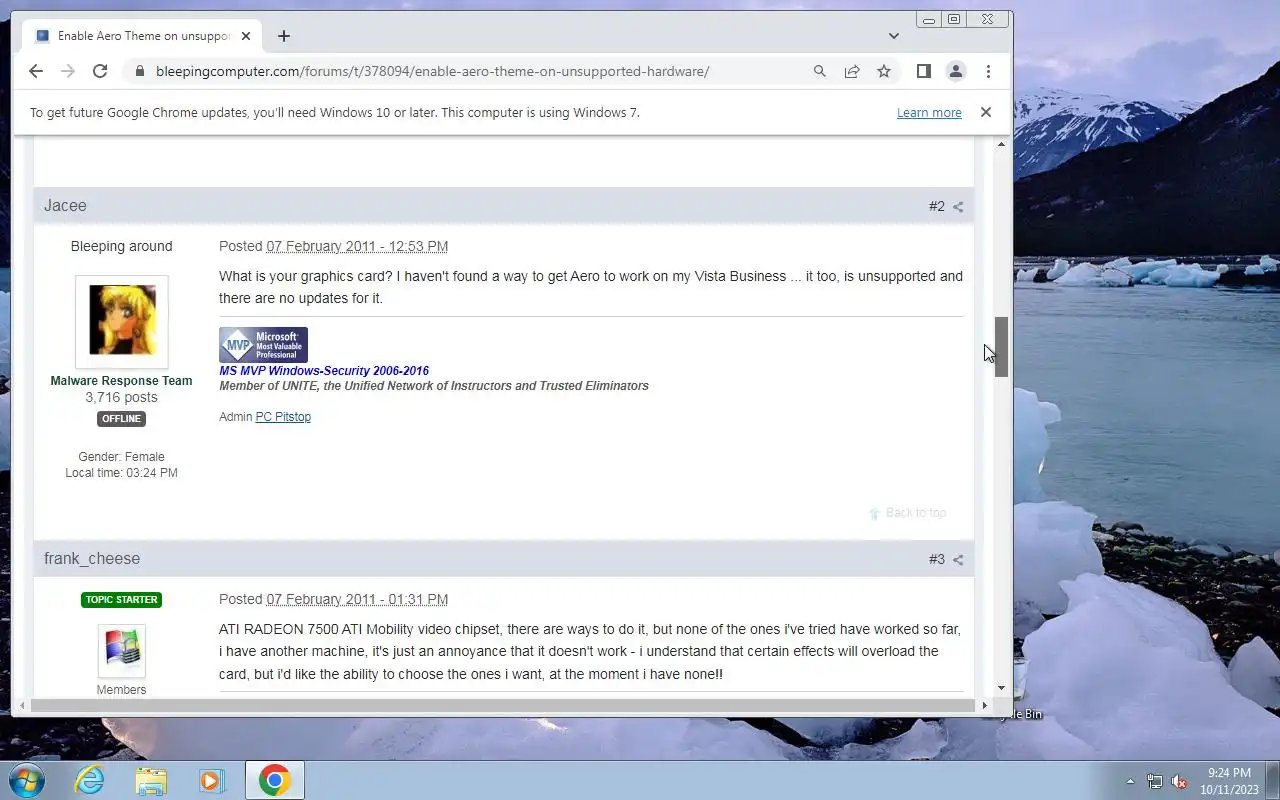
Task: Go back in Chrome
Action: [x=36, y=71]
